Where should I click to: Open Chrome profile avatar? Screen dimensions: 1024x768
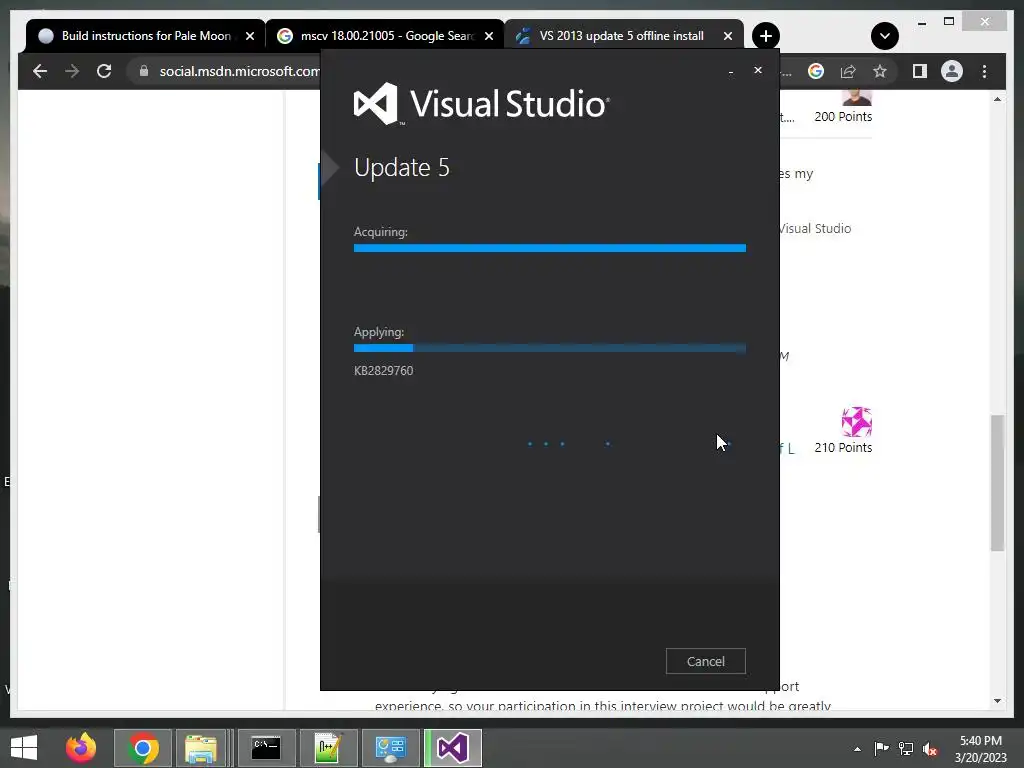952,71
